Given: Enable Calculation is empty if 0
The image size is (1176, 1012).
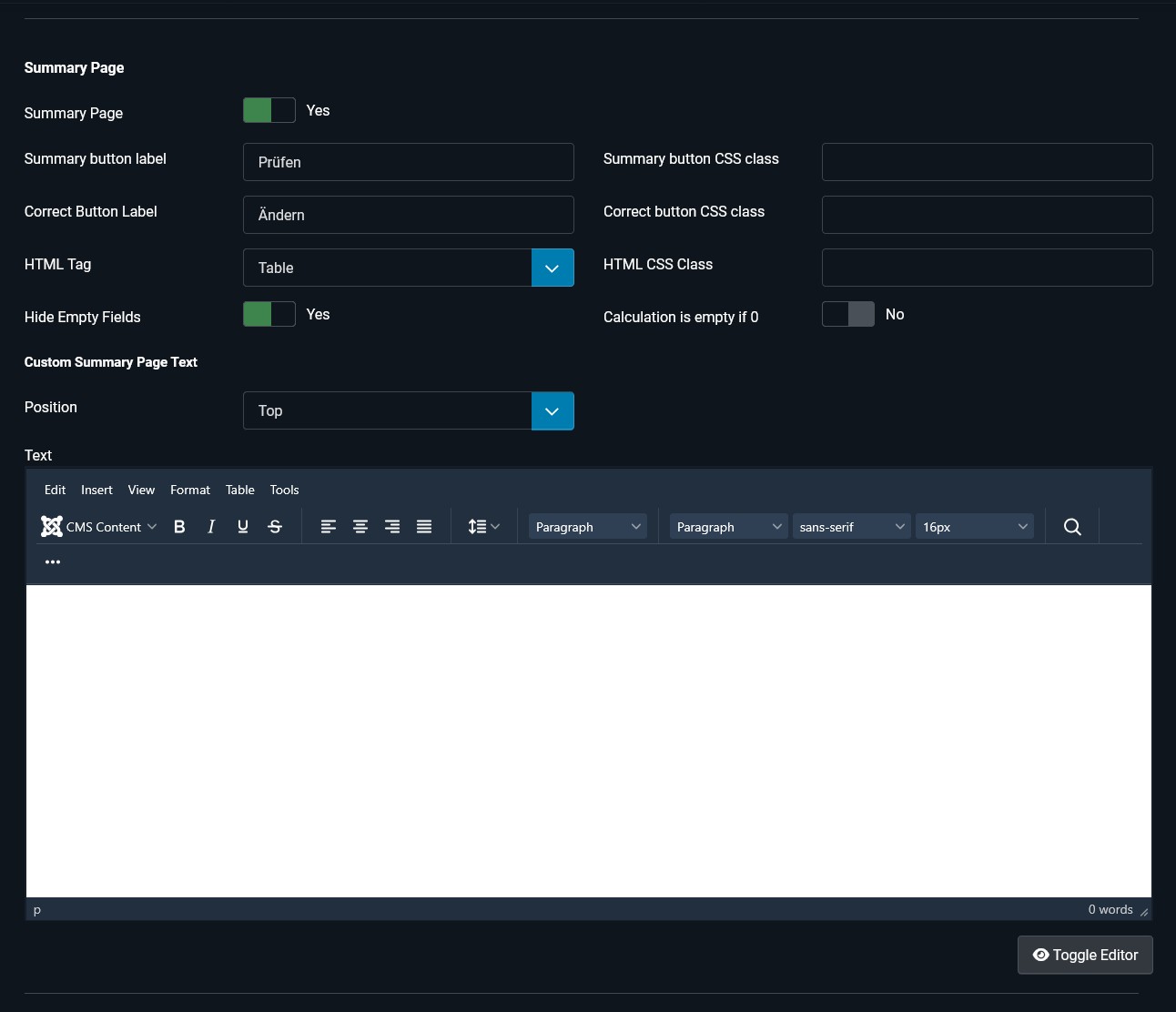Looking at the screenshot, I should (847, 314).
